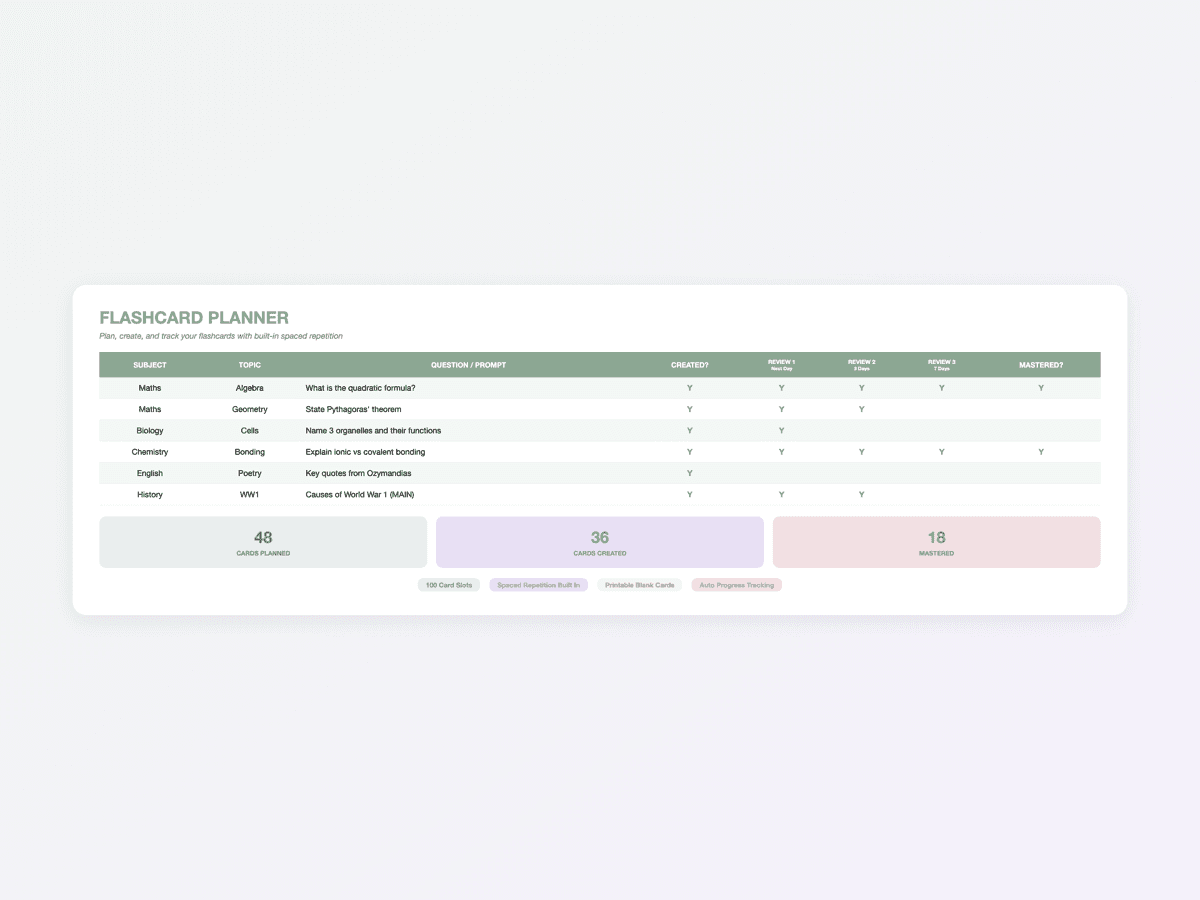
Task: Click "Causes of World War 1 (MAIN)" prompt
Action: click(359, 495)
